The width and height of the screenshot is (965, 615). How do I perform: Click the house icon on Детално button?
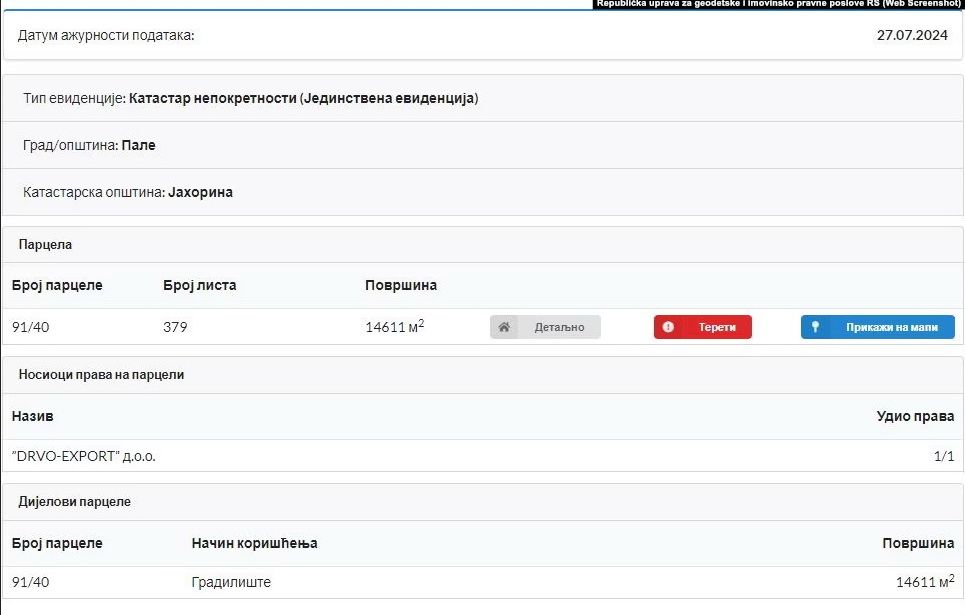tap(505, 327)
